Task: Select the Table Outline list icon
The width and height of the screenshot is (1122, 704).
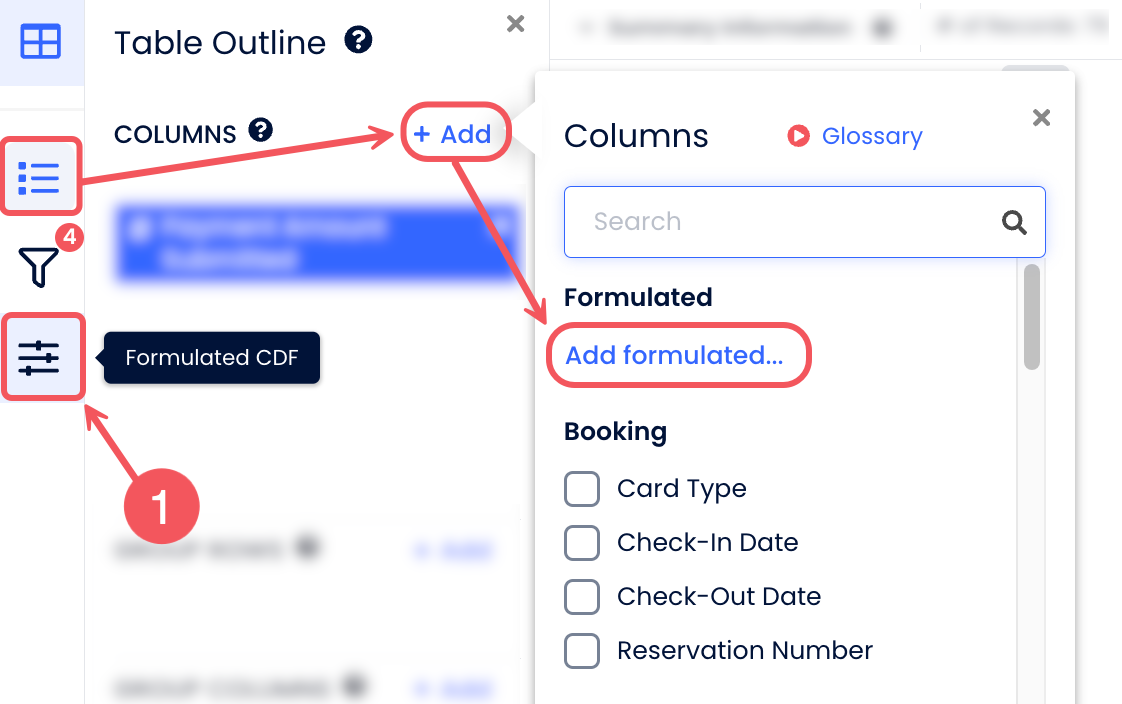Action: pyautogui.click(x=41, y=177)
